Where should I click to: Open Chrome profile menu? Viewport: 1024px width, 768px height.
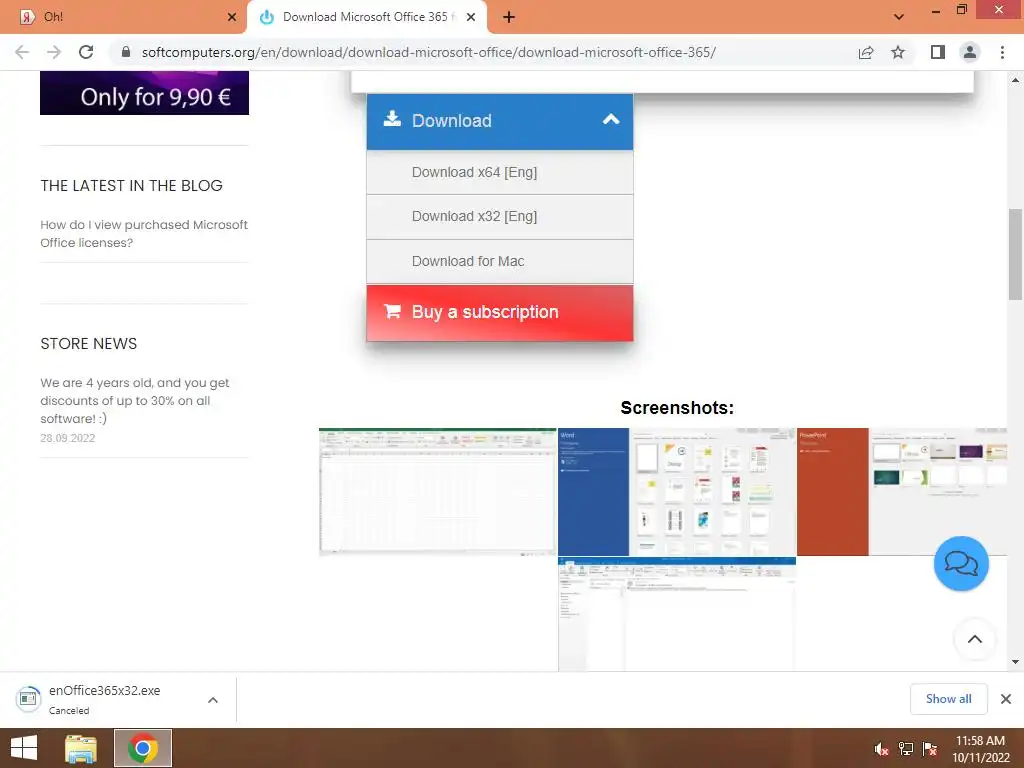pos(970,52)
